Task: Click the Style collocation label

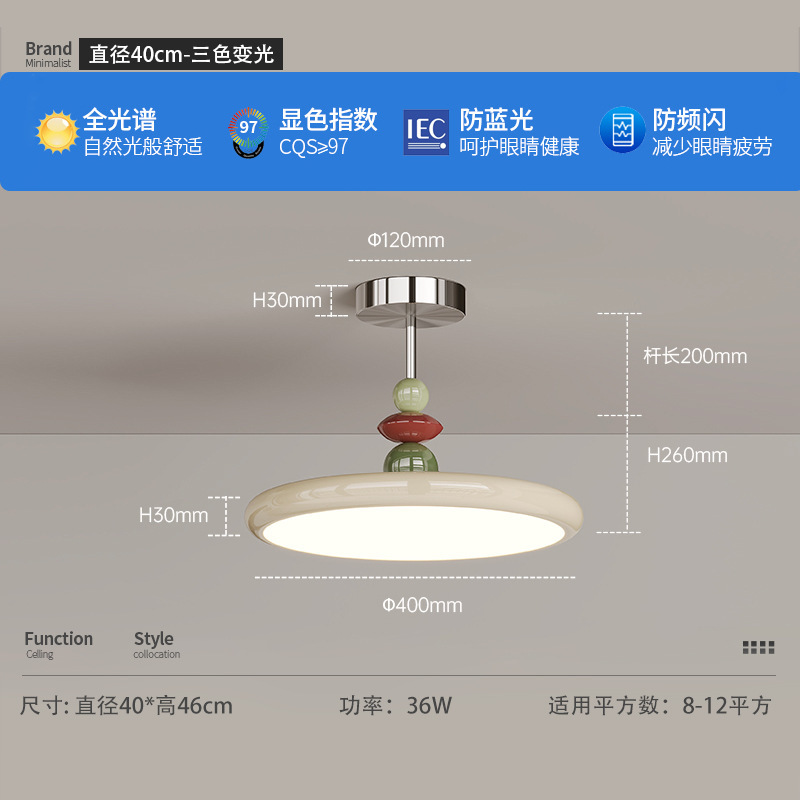Action: point(156,644)
